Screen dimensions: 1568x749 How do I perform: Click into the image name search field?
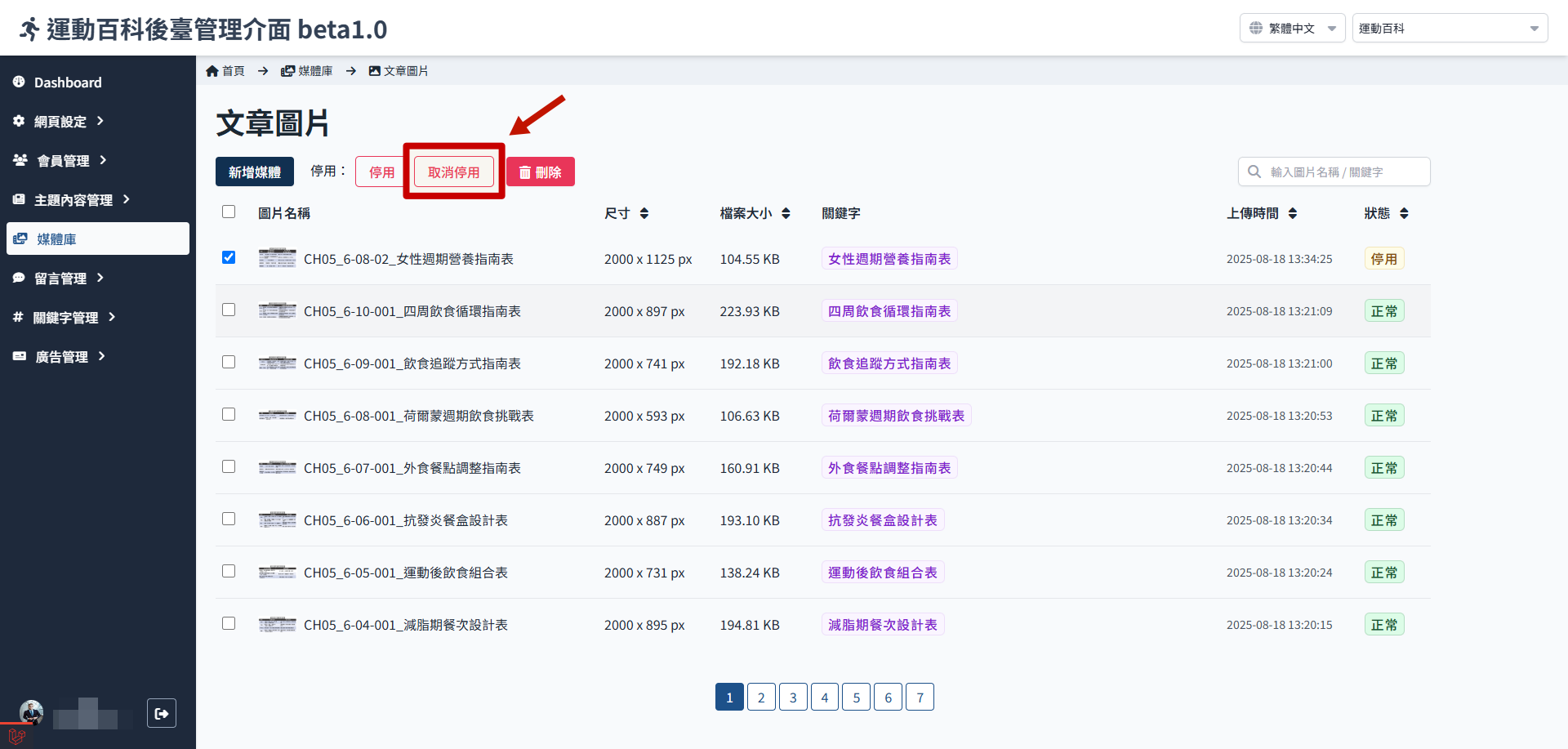(1334, 172)
